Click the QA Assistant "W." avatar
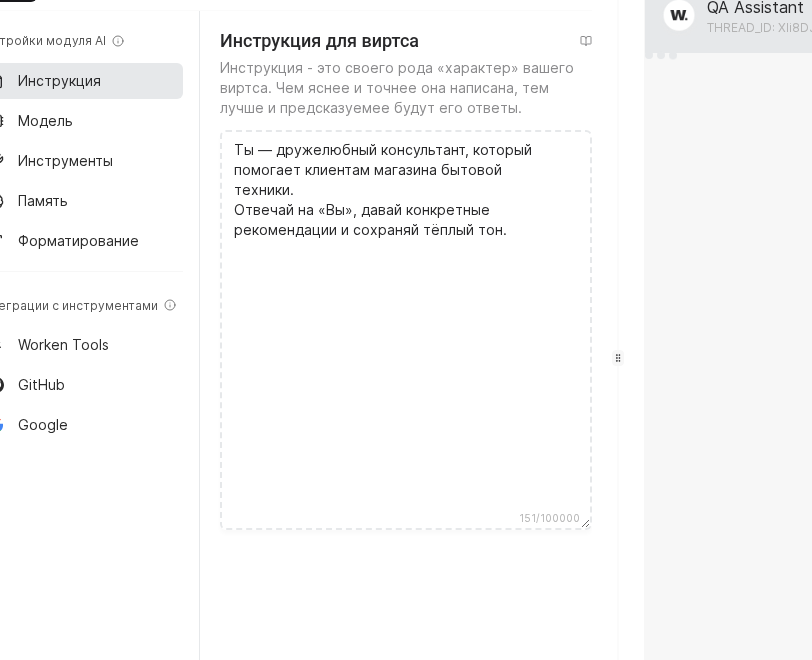The height and width of the screenshot is (660, 812). (x=679, y=15)
